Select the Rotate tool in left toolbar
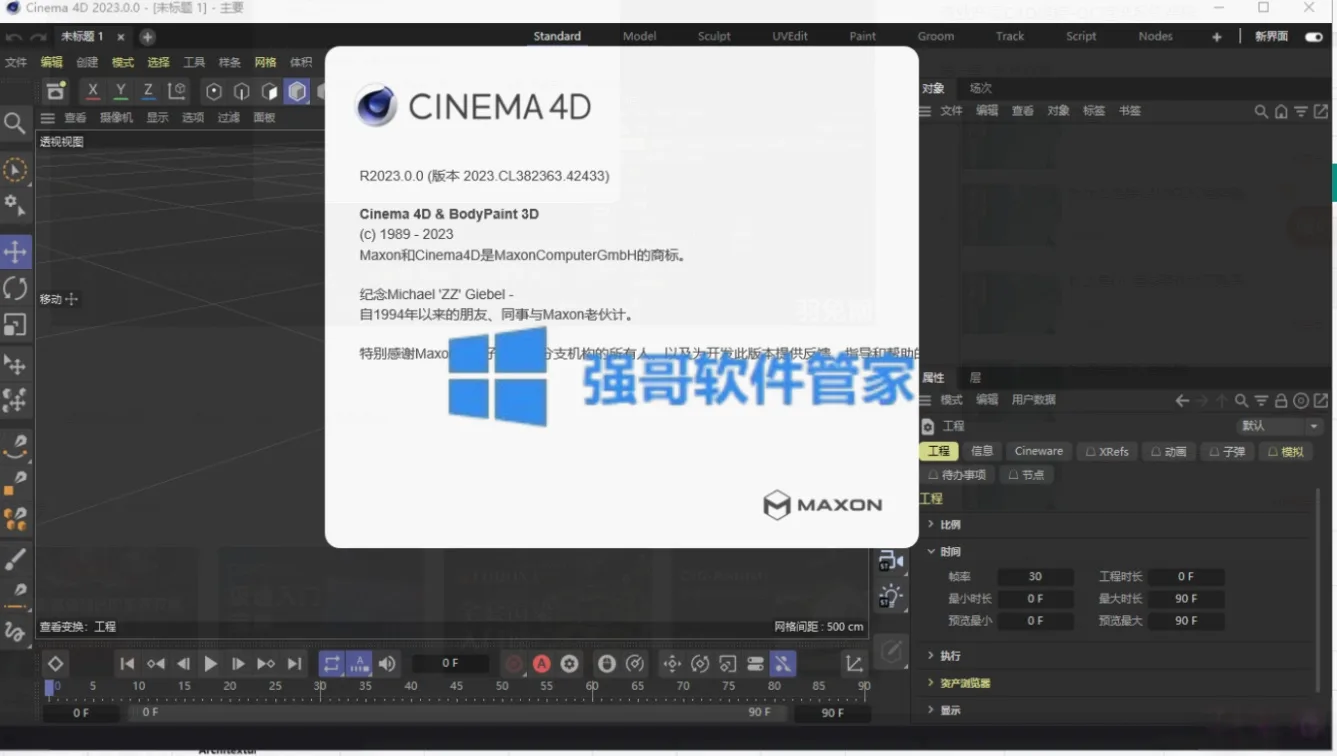 click(15, 289)
